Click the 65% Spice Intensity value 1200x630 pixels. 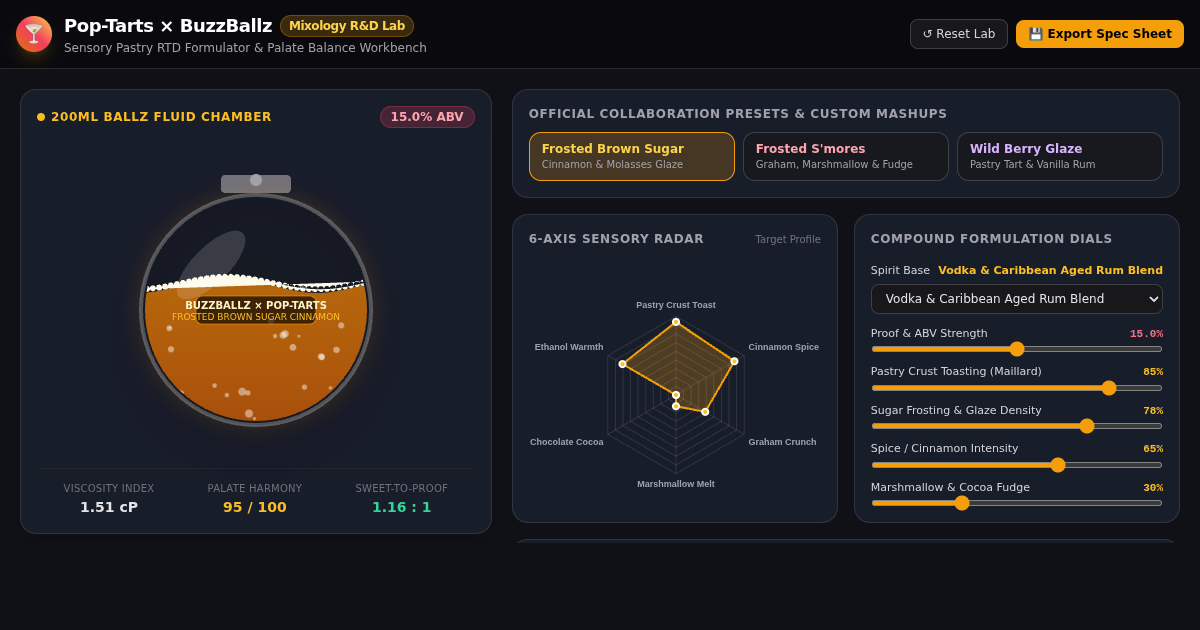[x=1153, y=449]
